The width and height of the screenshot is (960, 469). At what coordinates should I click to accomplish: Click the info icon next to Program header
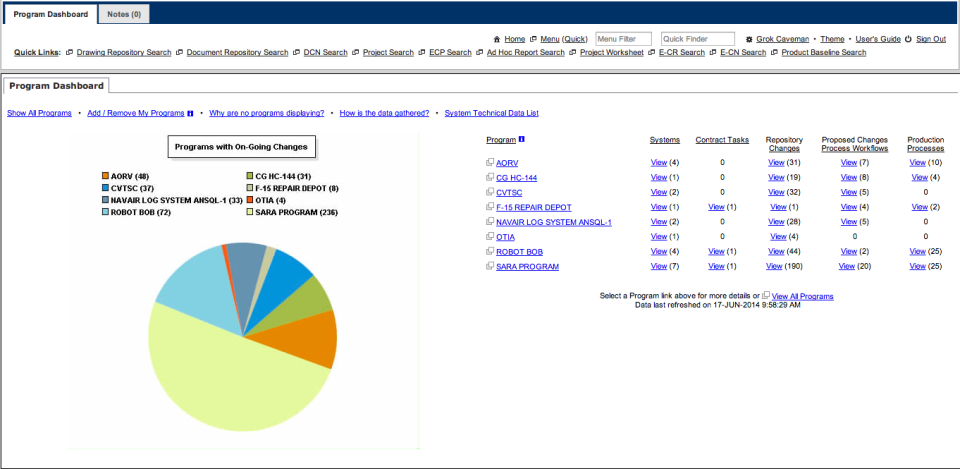pyautogui.click(x=522, y=139)
